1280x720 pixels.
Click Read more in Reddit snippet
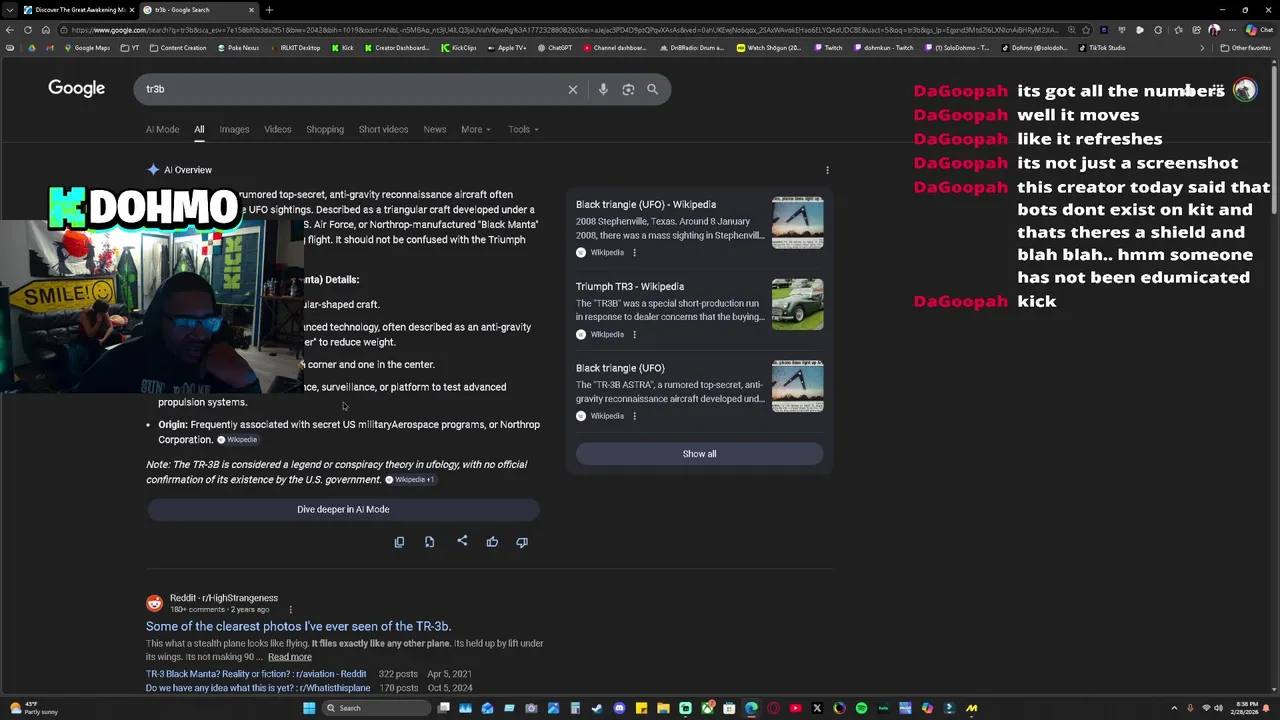coord(289,657)
